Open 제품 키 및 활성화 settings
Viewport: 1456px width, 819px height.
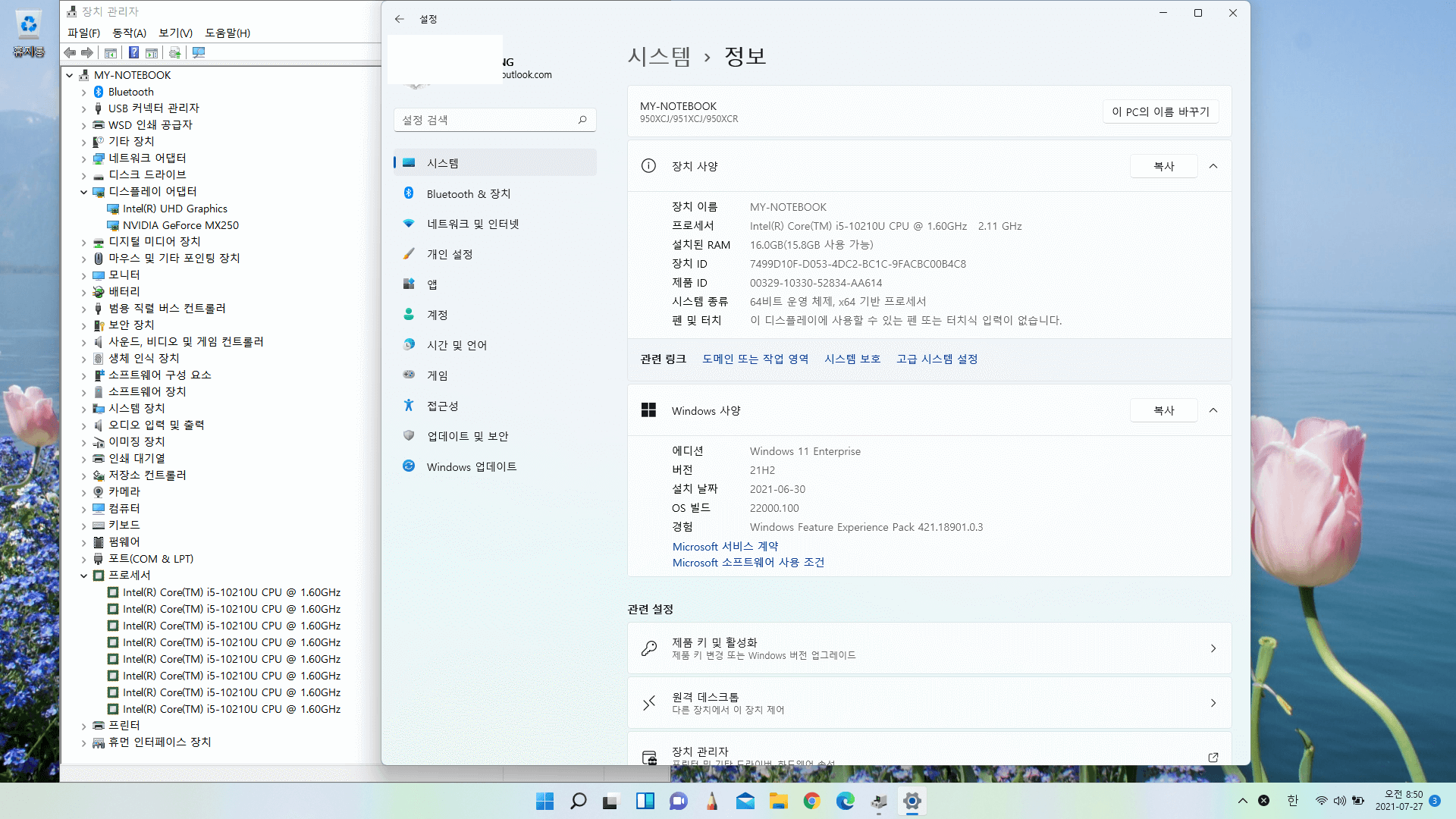[929, 648]
